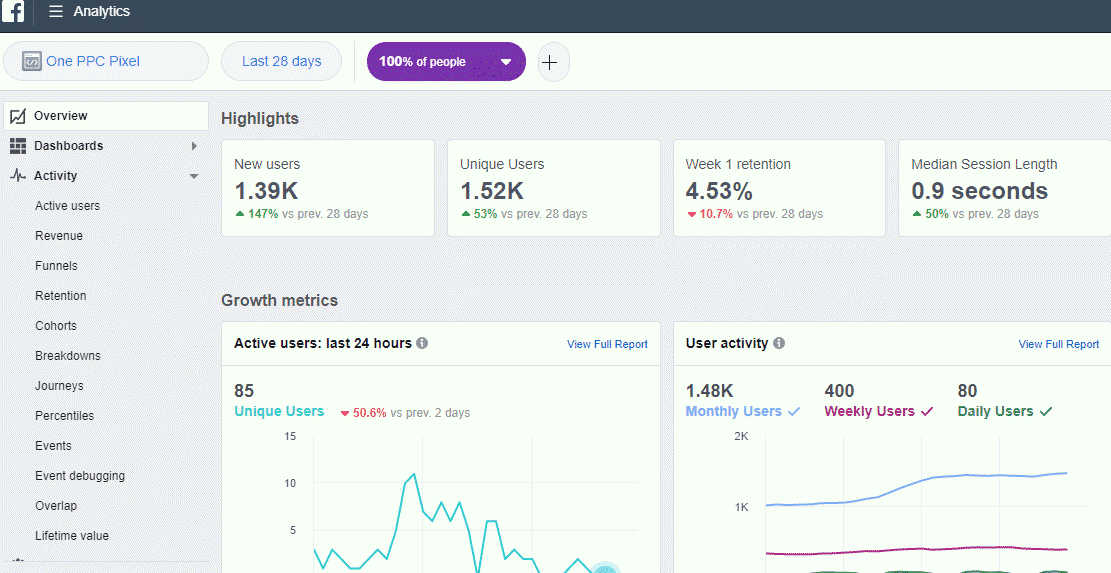Click info icon next to User activity
This screenshot has height=573, width=1111.
[x=779, y=343]
